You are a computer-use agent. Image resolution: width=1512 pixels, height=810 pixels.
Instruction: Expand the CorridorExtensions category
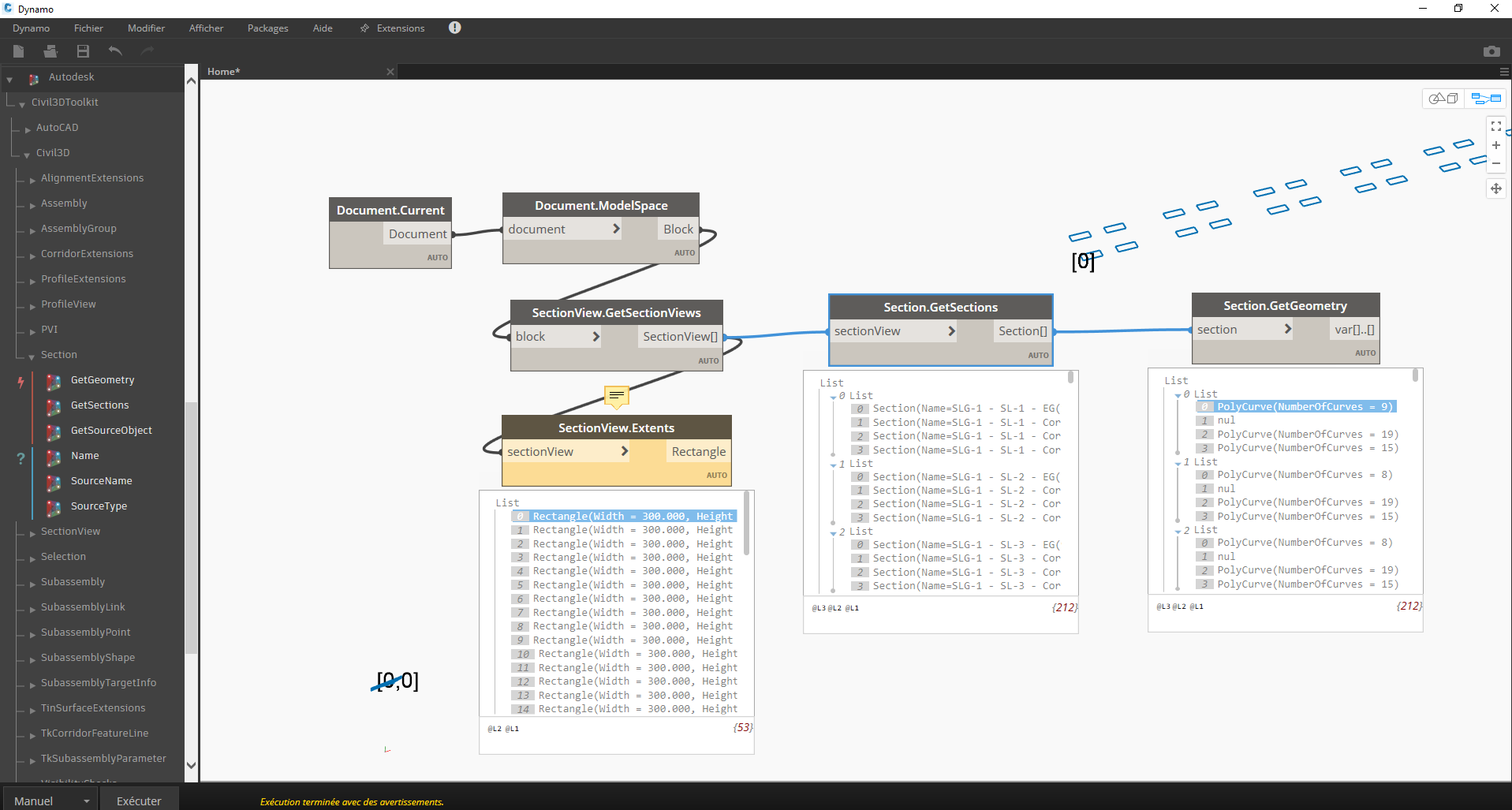pos(32,256)
